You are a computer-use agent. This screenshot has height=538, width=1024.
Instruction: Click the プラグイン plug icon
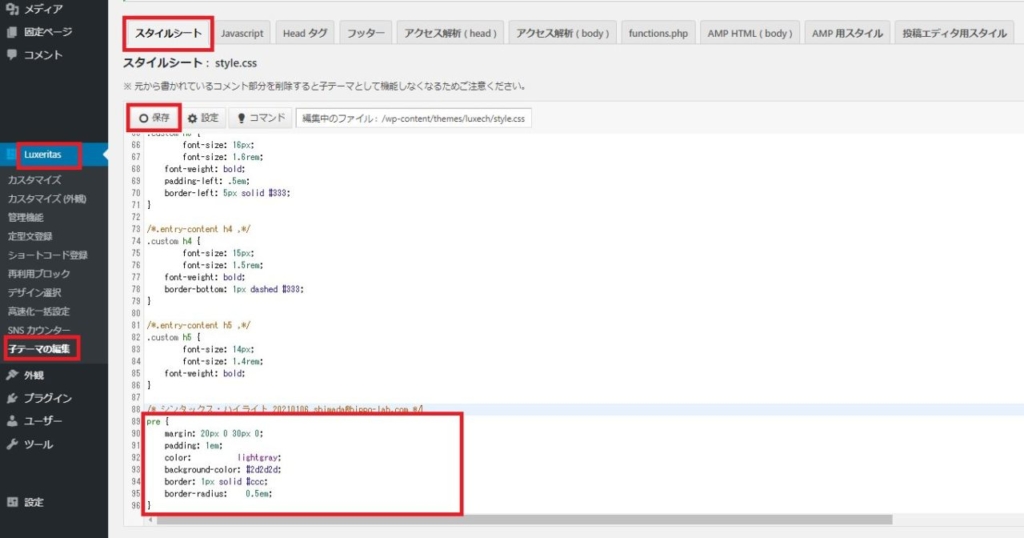point(12,398)
